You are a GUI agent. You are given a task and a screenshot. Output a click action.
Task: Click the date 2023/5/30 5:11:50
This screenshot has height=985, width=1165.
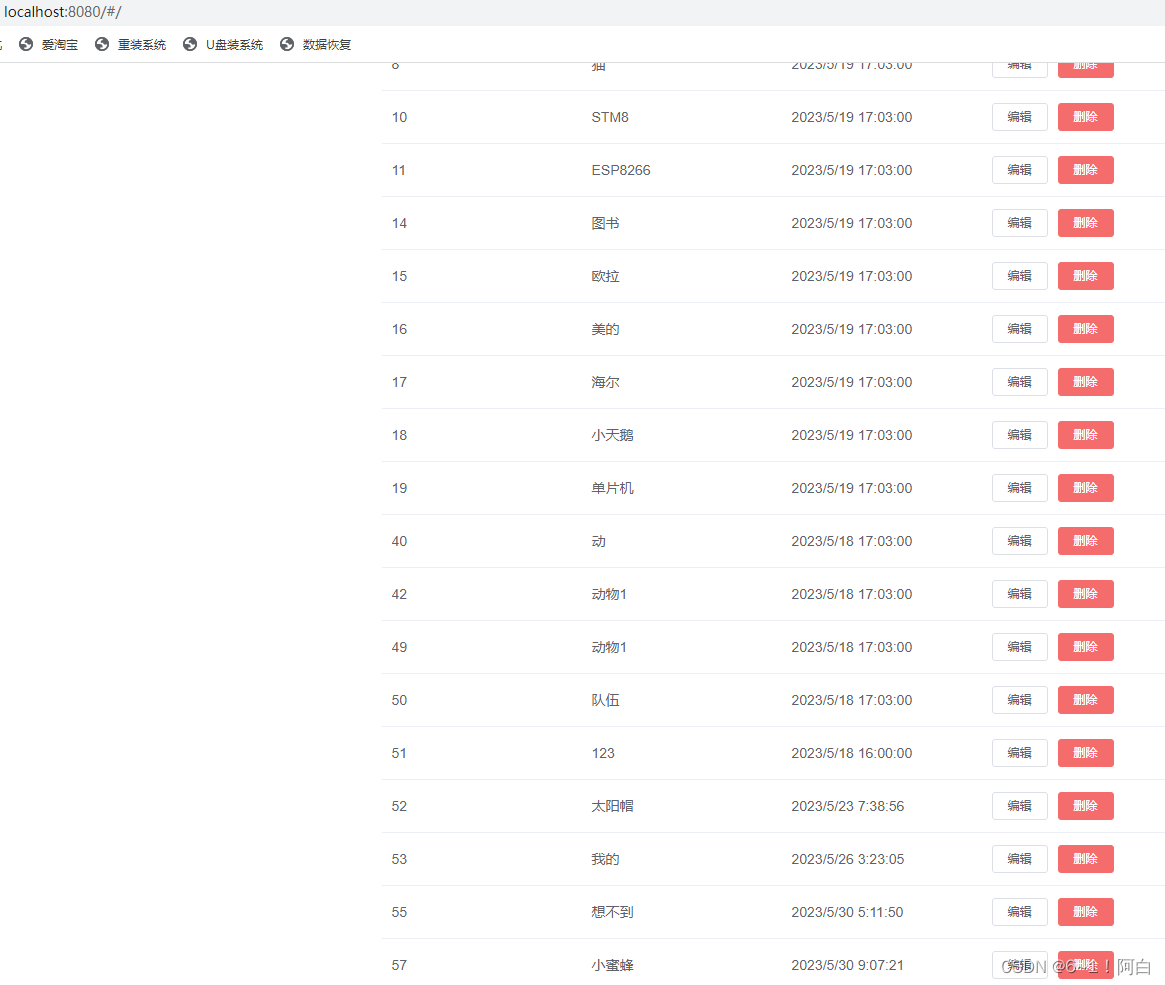pyautogui.click(x=847, y=912)
